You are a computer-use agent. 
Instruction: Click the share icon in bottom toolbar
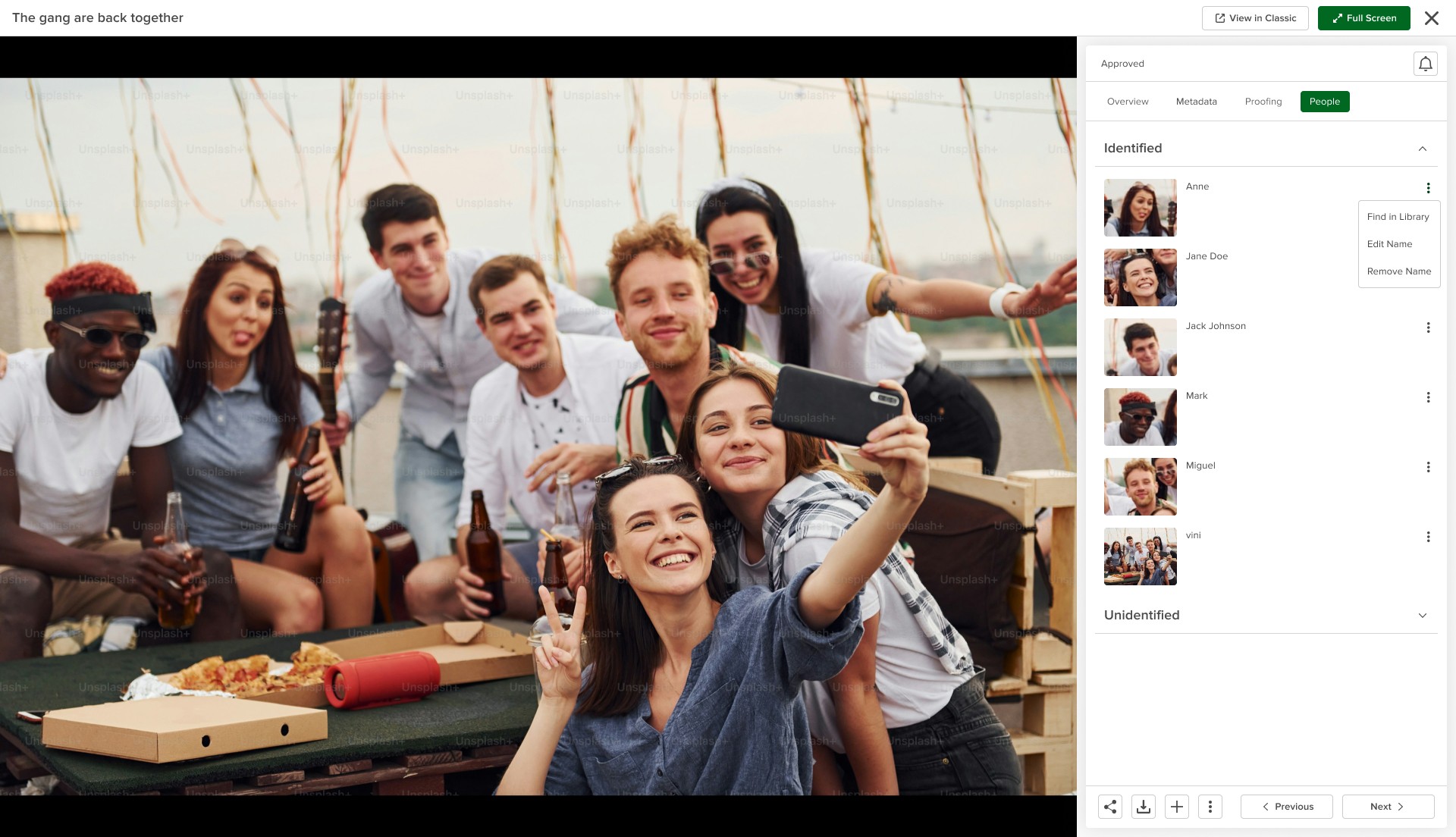[x=1110, y=807]
